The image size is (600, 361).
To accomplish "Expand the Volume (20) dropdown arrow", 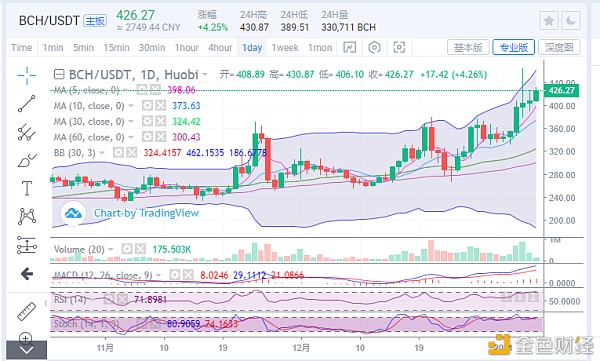I will [111, 250].
